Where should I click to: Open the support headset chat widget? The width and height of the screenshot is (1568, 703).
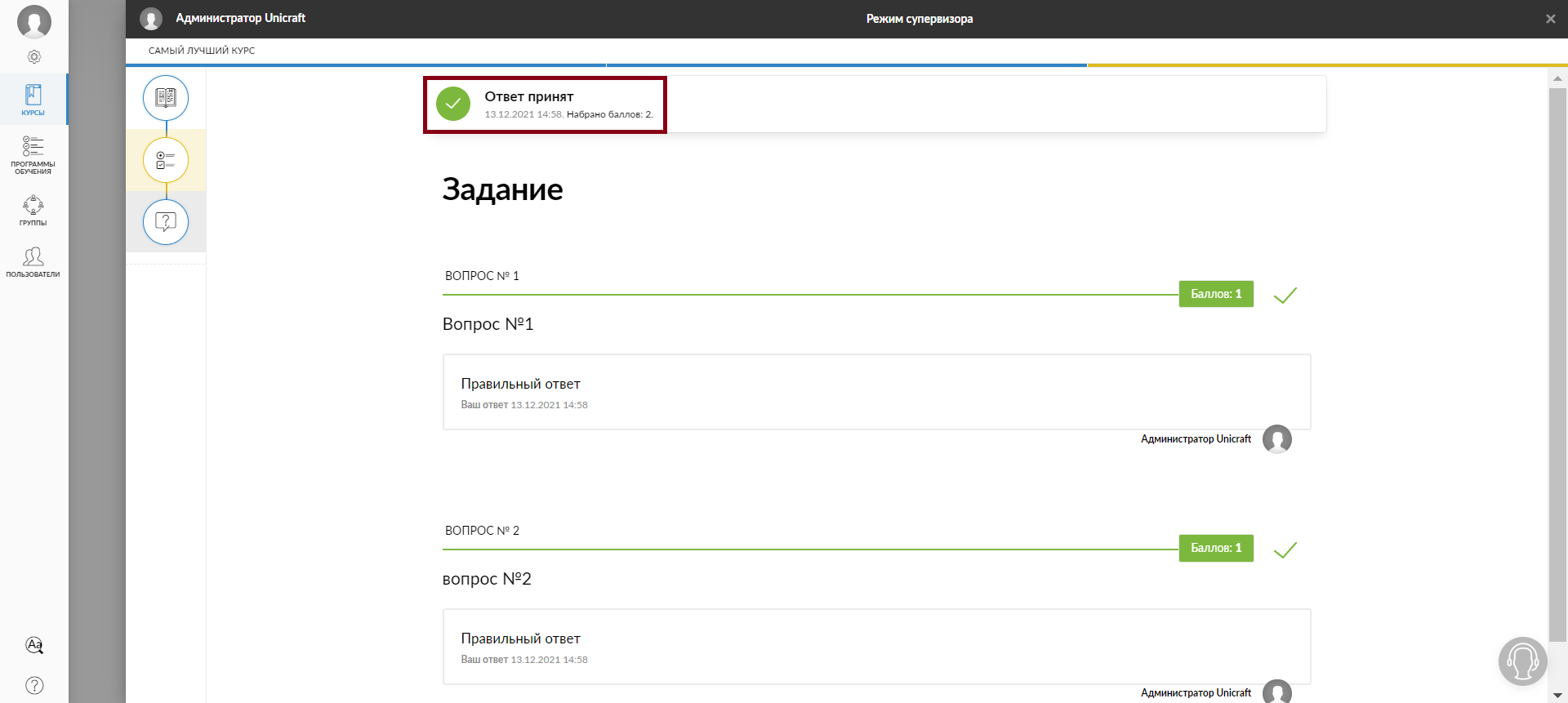point(1522,661)
